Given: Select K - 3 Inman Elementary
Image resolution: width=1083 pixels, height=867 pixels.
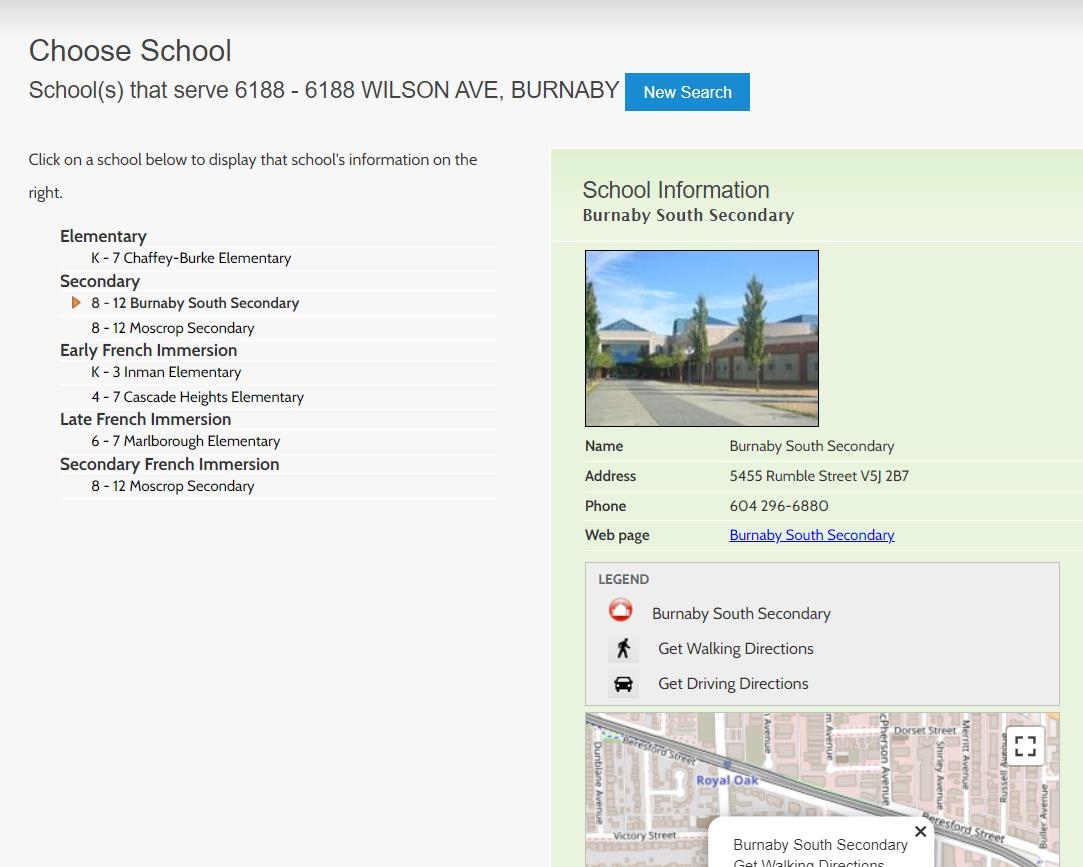Looking at the screenshot, I should [166, 372].
